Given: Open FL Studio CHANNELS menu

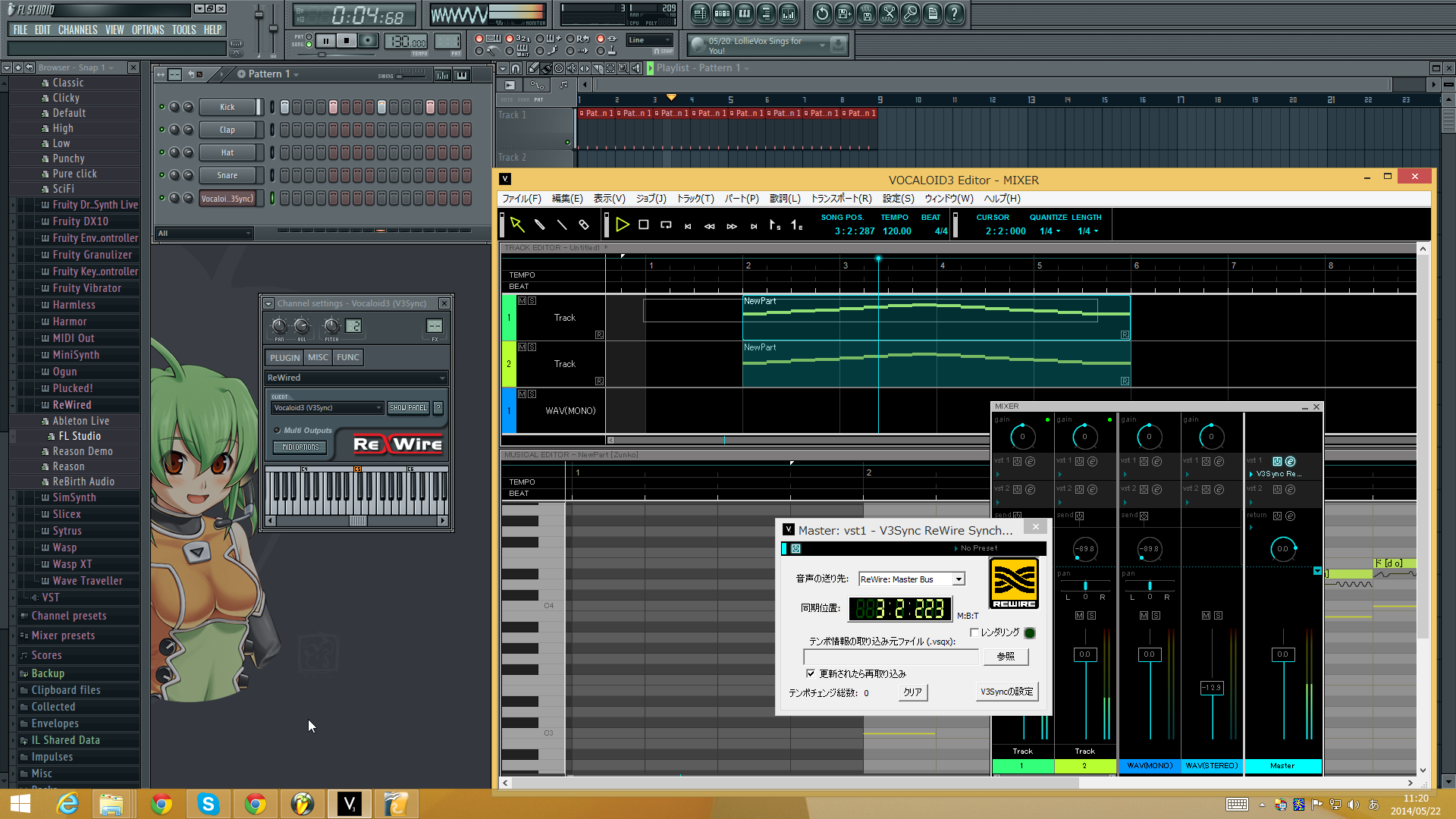Looking at the screenshot, I should click(77, 30).
